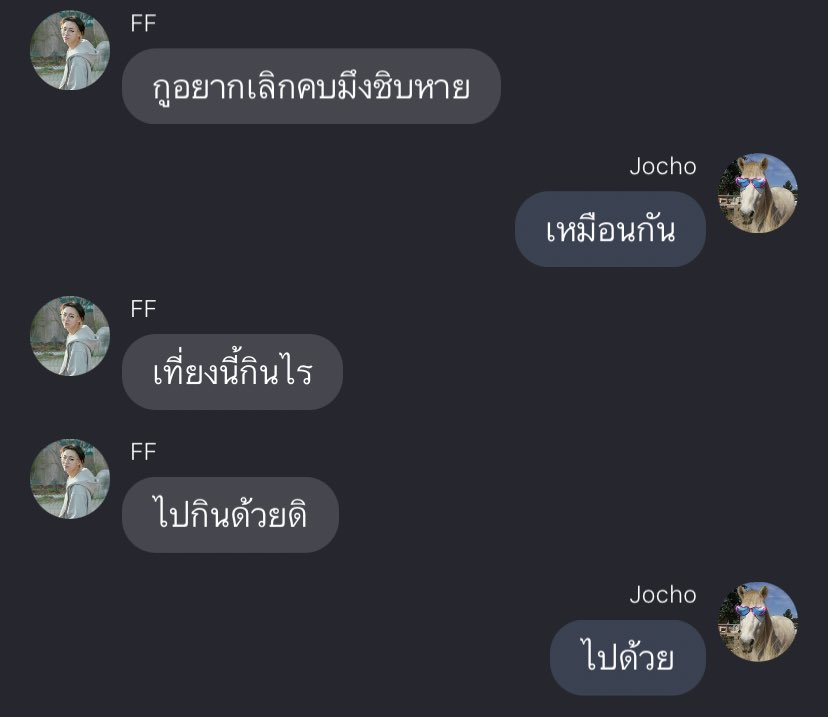Select the 'เหมือนกัน' message bubble

610,229
